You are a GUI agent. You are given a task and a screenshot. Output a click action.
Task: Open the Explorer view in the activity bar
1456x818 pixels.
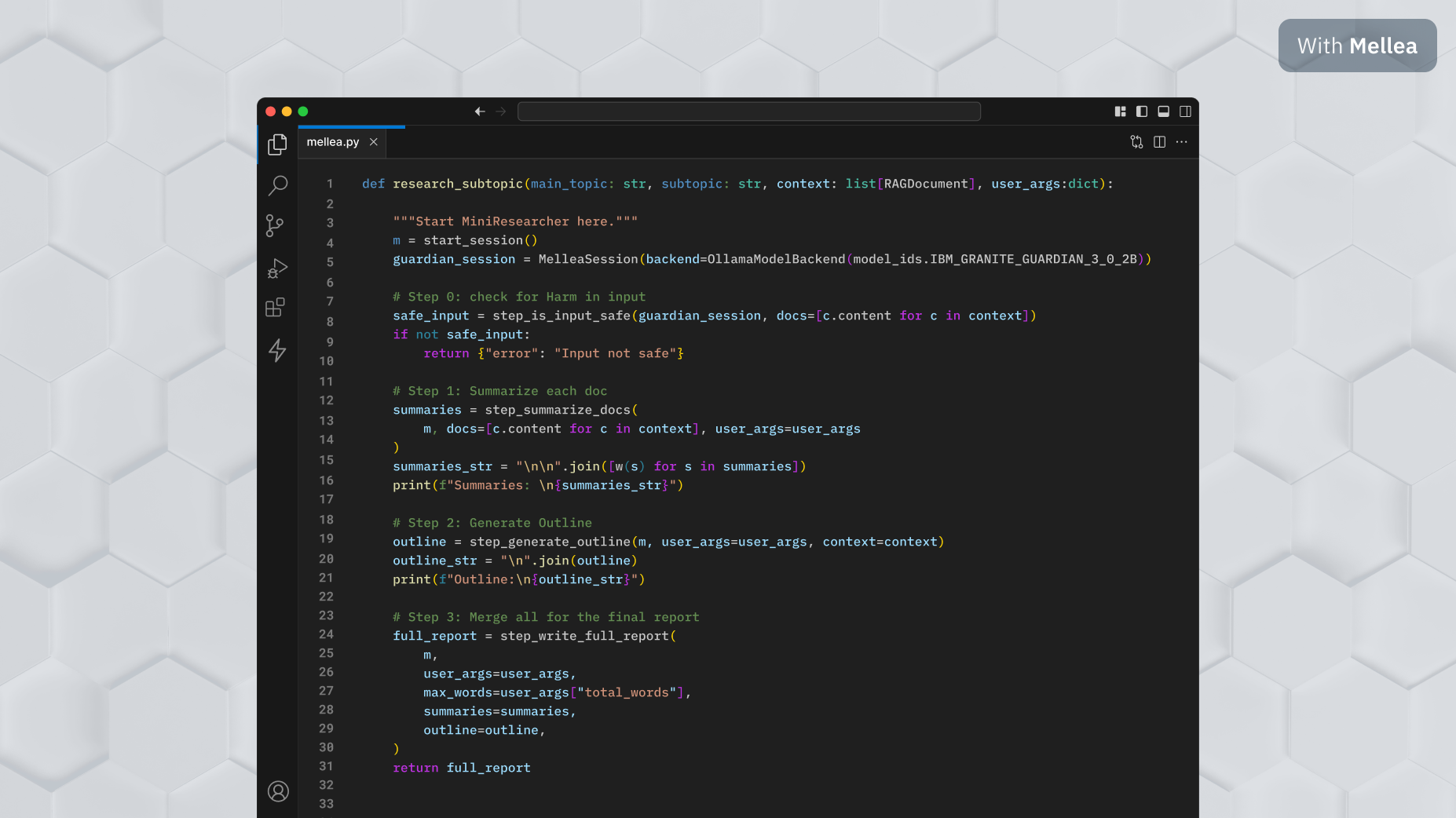pos(277,144)
